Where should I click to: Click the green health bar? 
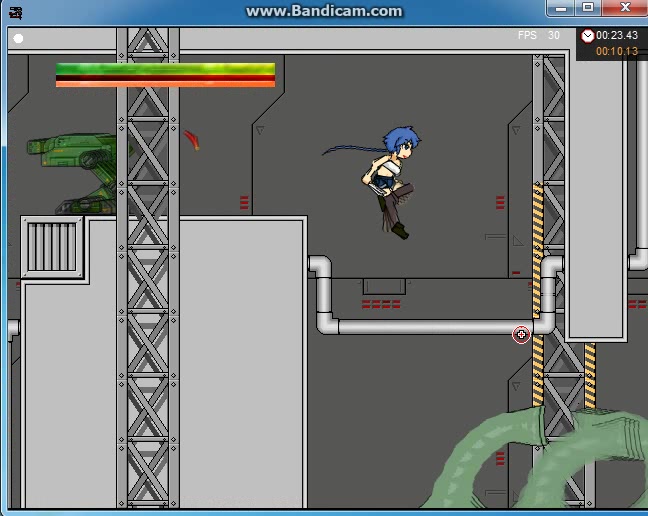165,69
